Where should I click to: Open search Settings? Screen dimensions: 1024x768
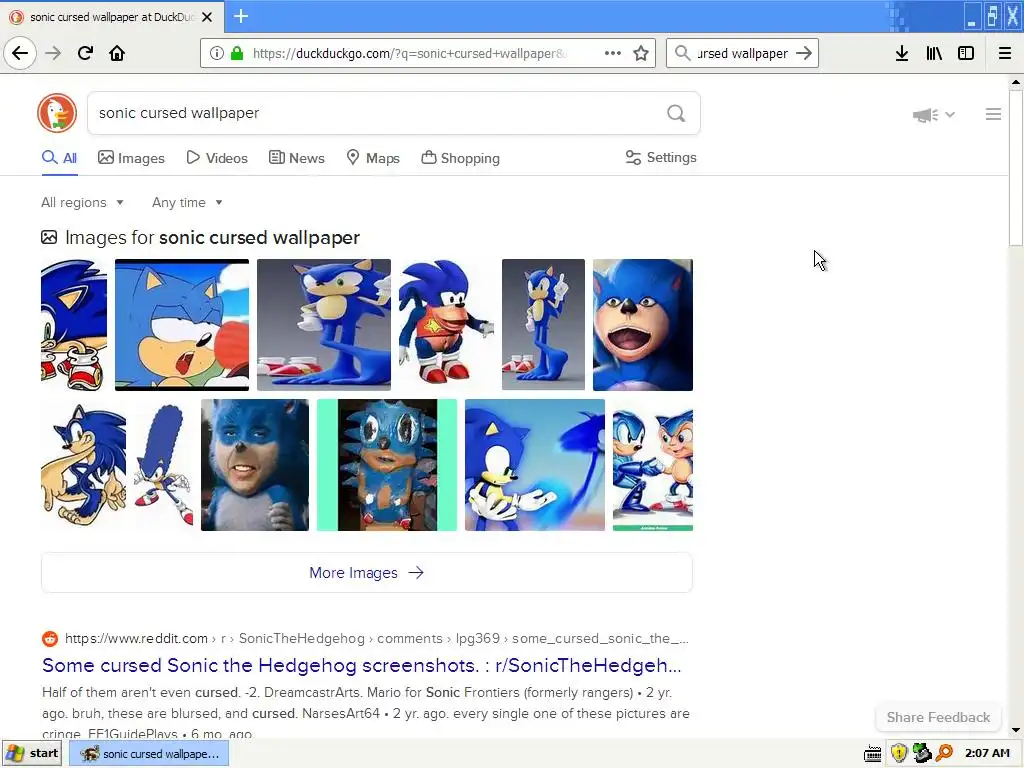pos(661,157)
